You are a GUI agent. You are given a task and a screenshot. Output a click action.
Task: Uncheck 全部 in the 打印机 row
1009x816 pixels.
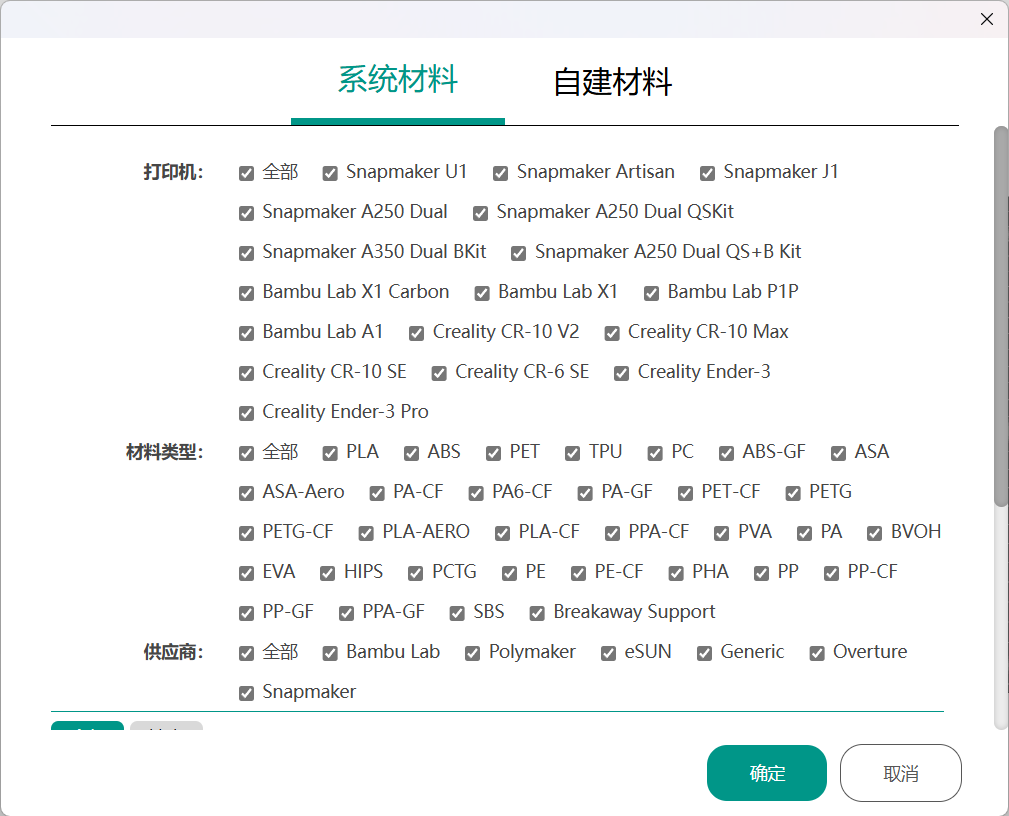(247, 173)
